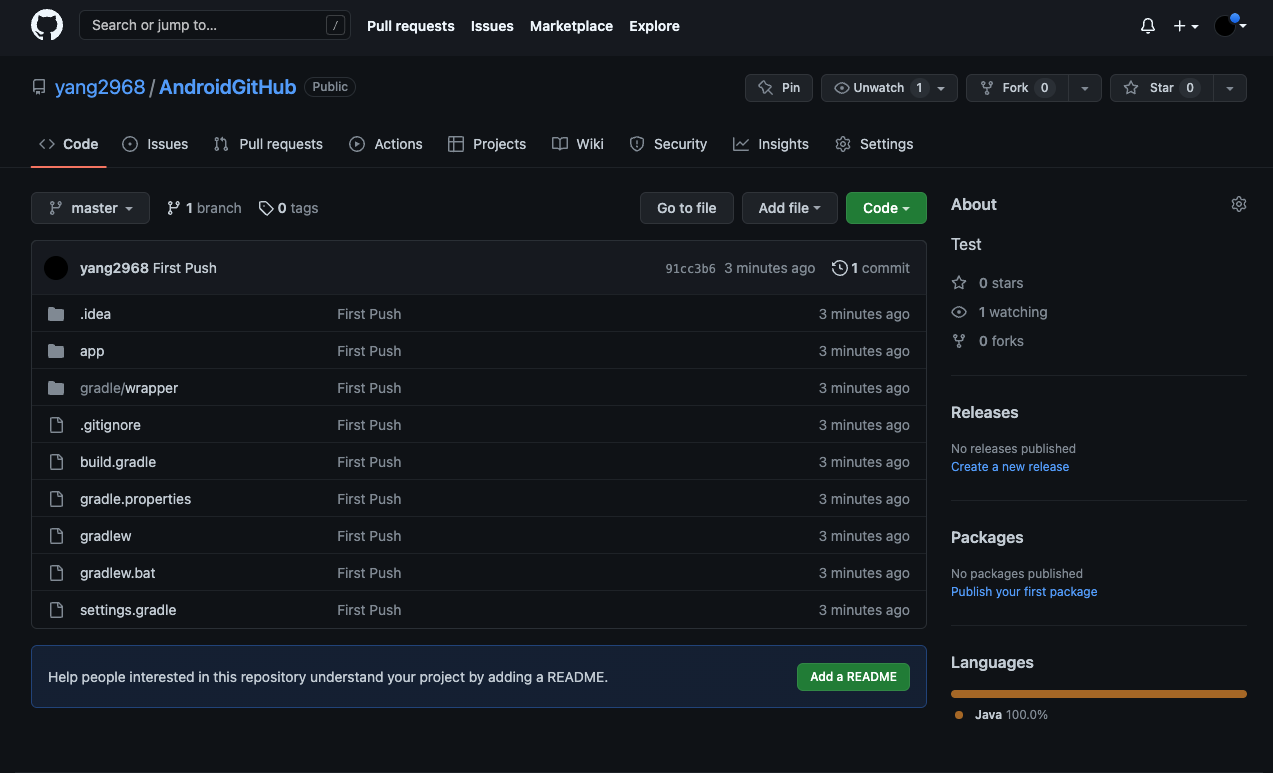Open the Add file dropdown
Image resolution: width=1273 pixels, height=773 pixels.
[x=789, y=208]
